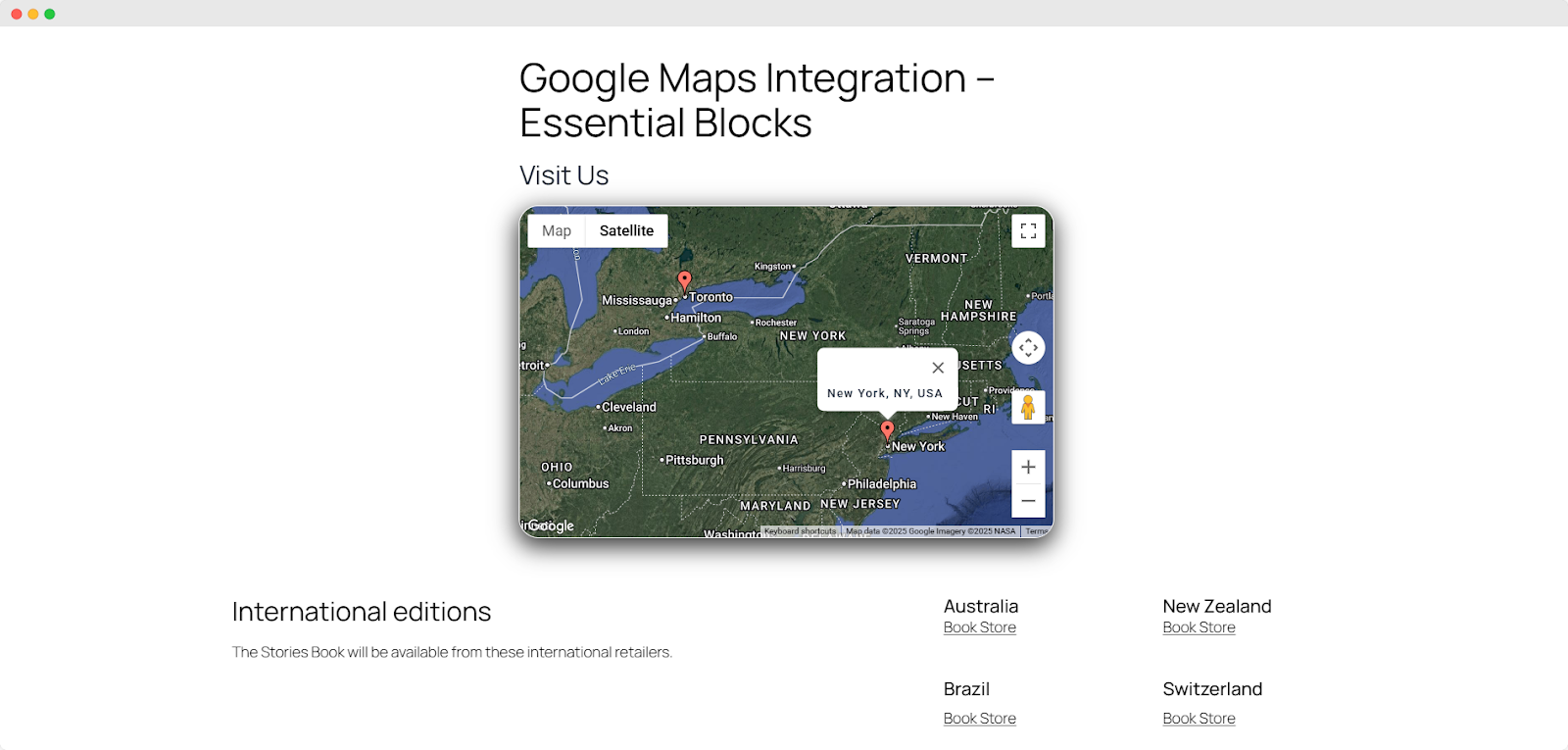This screenshot has width=1568, height=750.
Task: Open New Zealand Book Store link
Action: tap(1199, 627)
